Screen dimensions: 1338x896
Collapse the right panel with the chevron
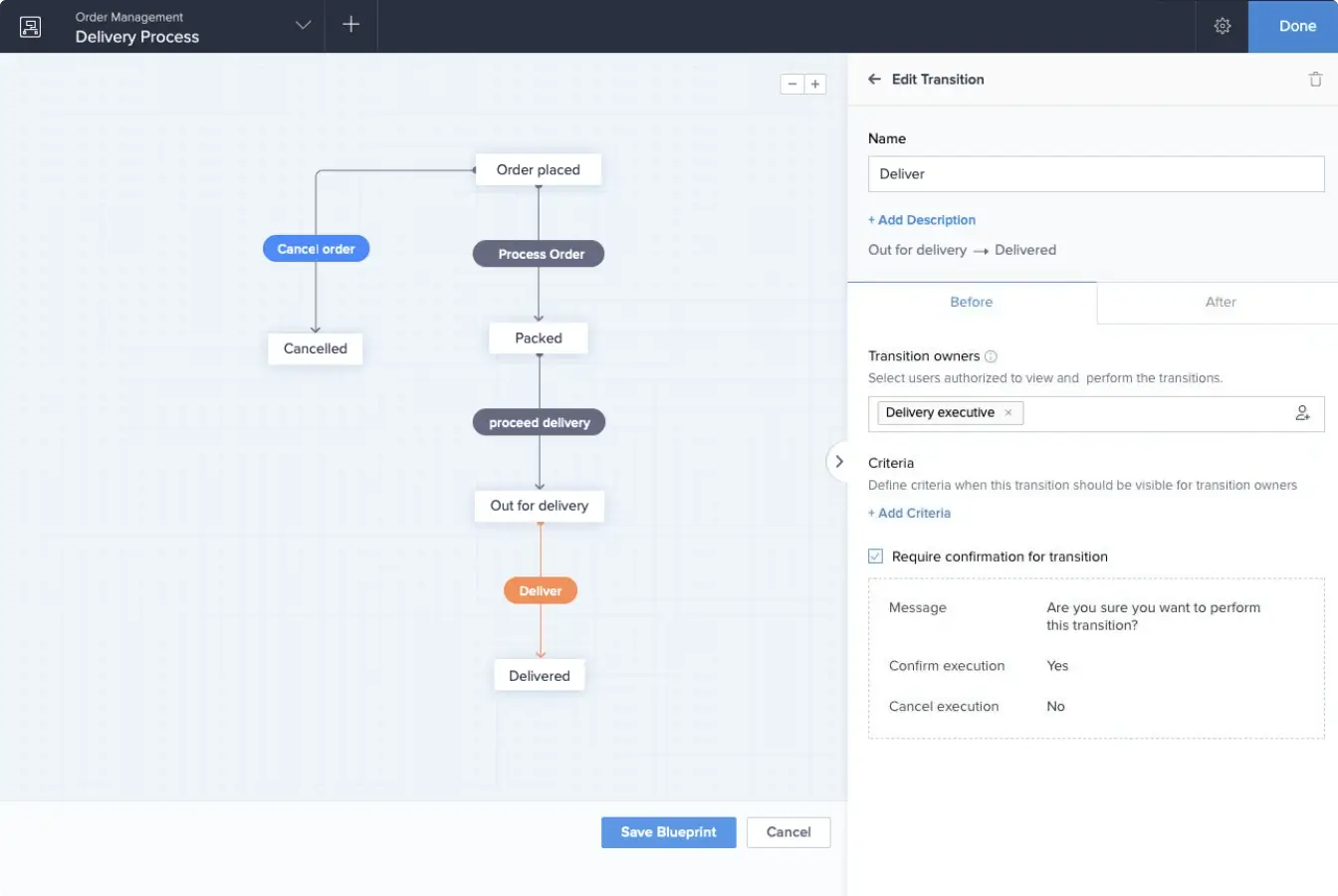[839, 461]
